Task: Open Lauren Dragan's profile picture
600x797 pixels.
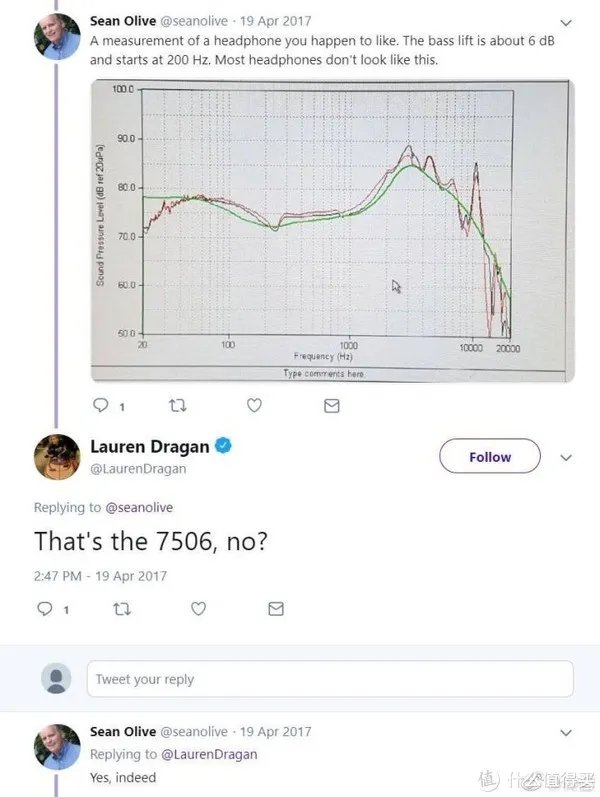Action: pos(57,457)
